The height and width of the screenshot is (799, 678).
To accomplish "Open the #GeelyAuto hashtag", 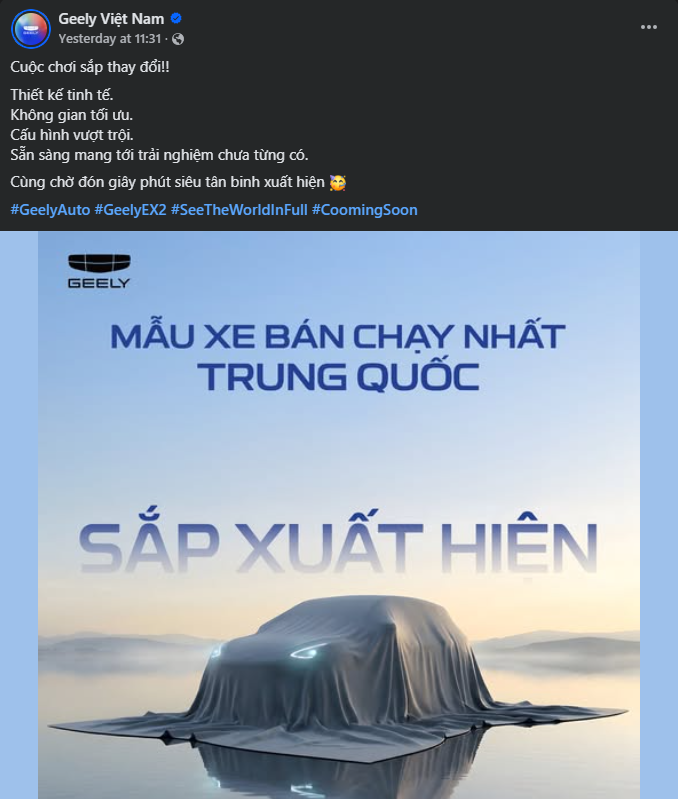I will tap(50, 210).
